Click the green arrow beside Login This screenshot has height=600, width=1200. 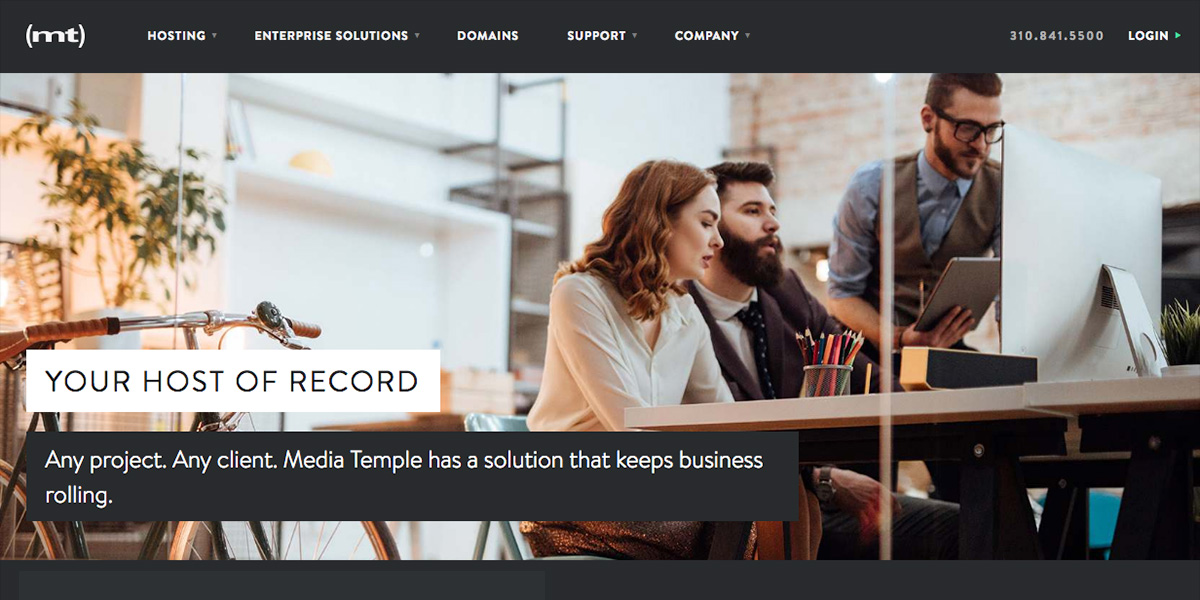(1177, 36)
